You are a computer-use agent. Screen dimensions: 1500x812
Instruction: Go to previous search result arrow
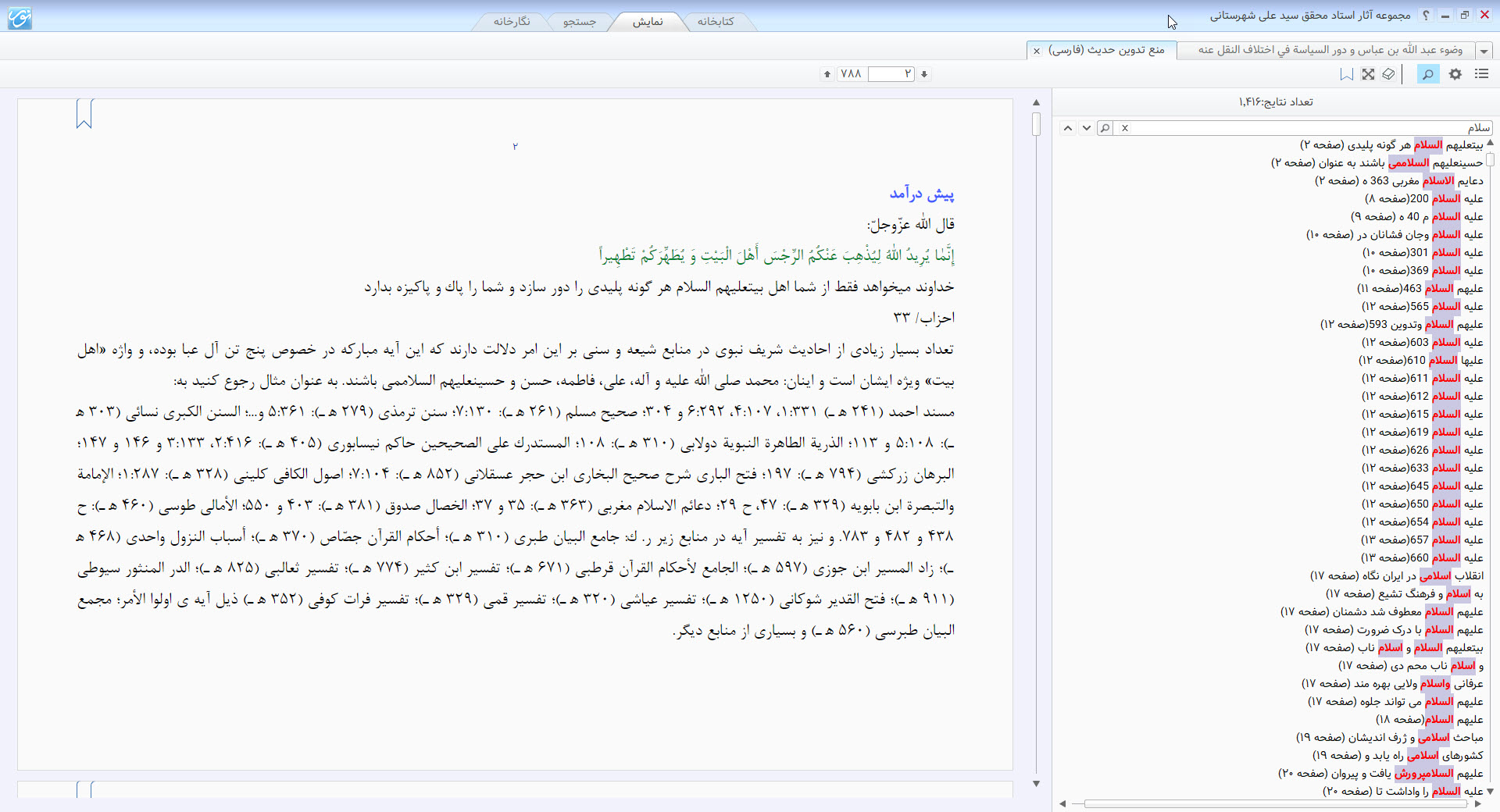tap(1068, 128)
